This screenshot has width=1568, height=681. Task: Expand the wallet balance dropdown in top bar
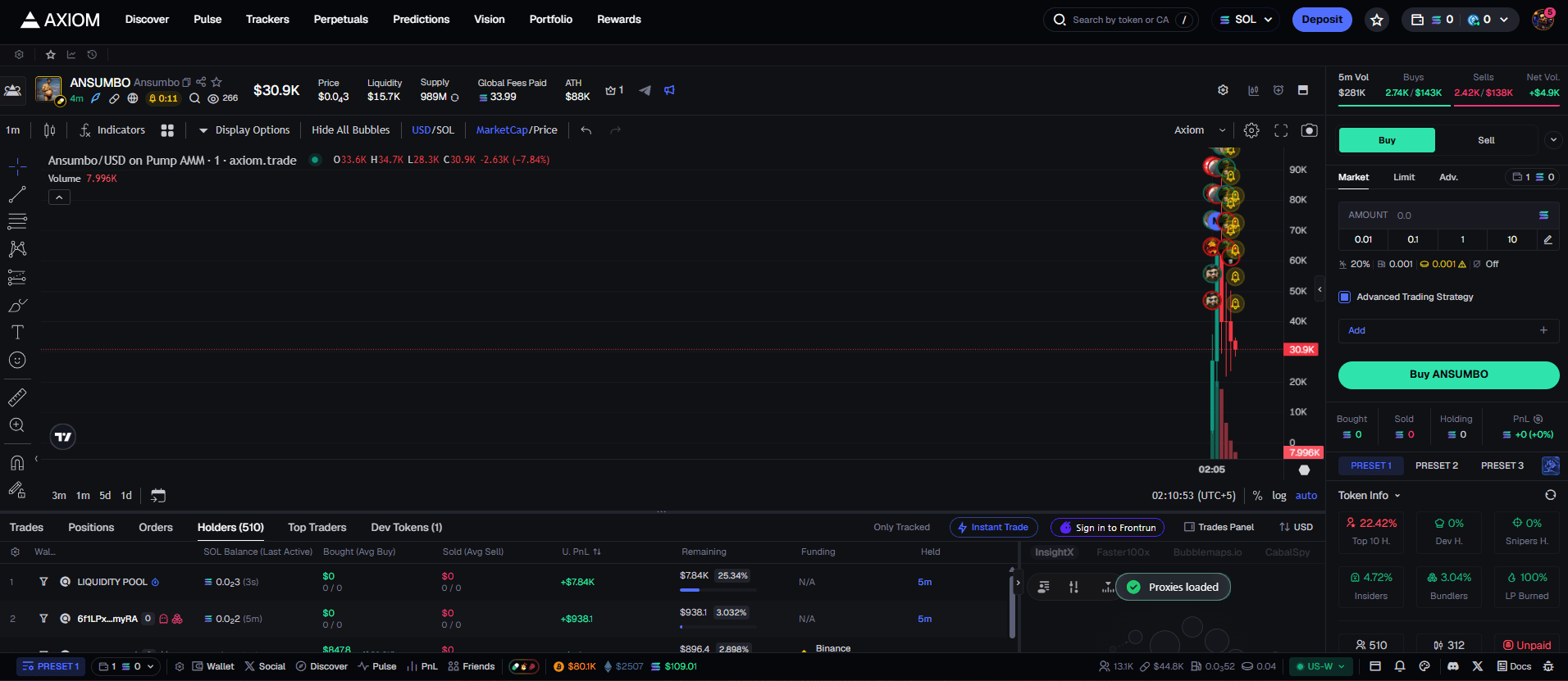[1504, 20]
